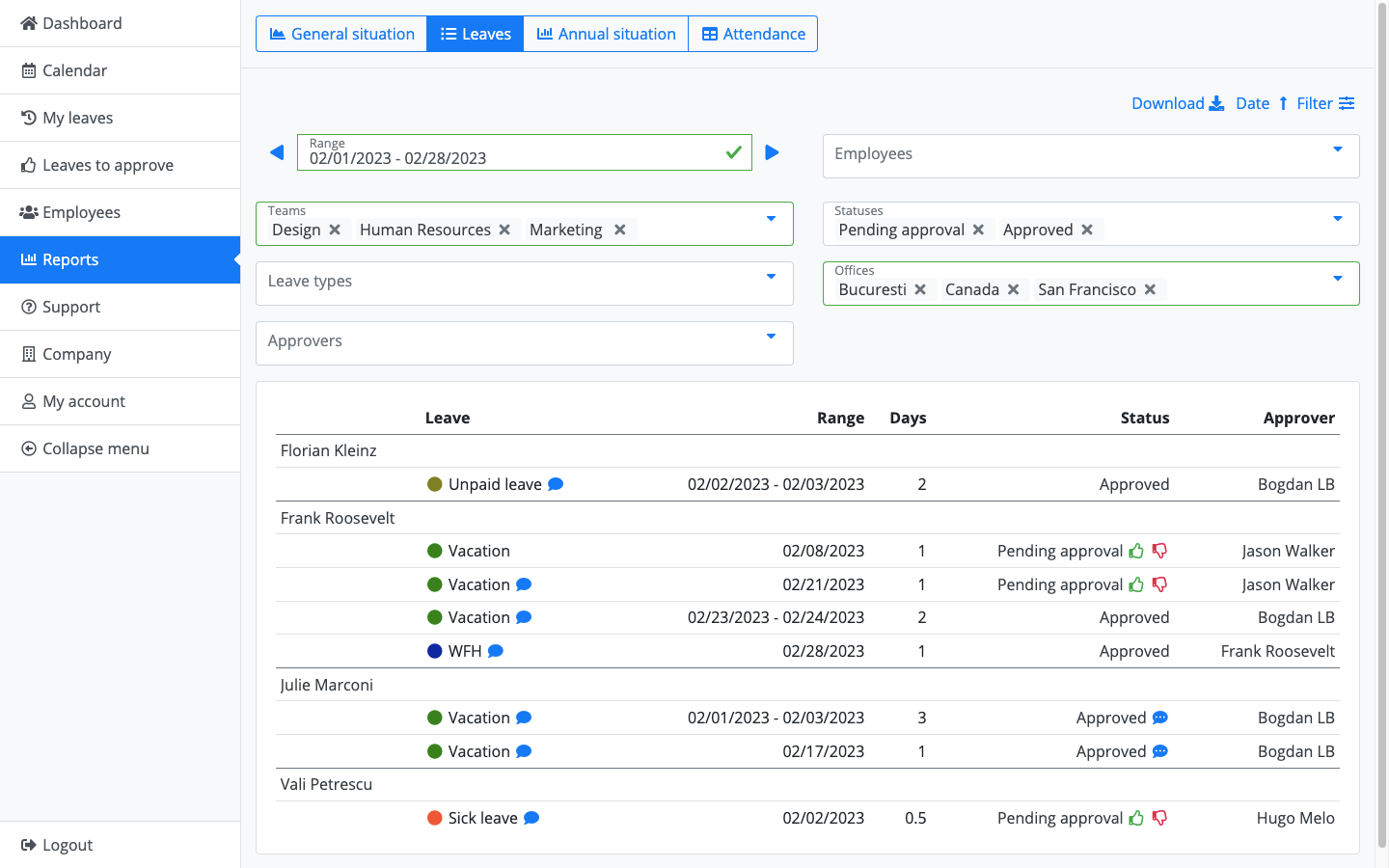Viewport: 1389px width, 868px height.
Task: Click the comment icon on Frank's WFH entry
Action: click(495, 650)
